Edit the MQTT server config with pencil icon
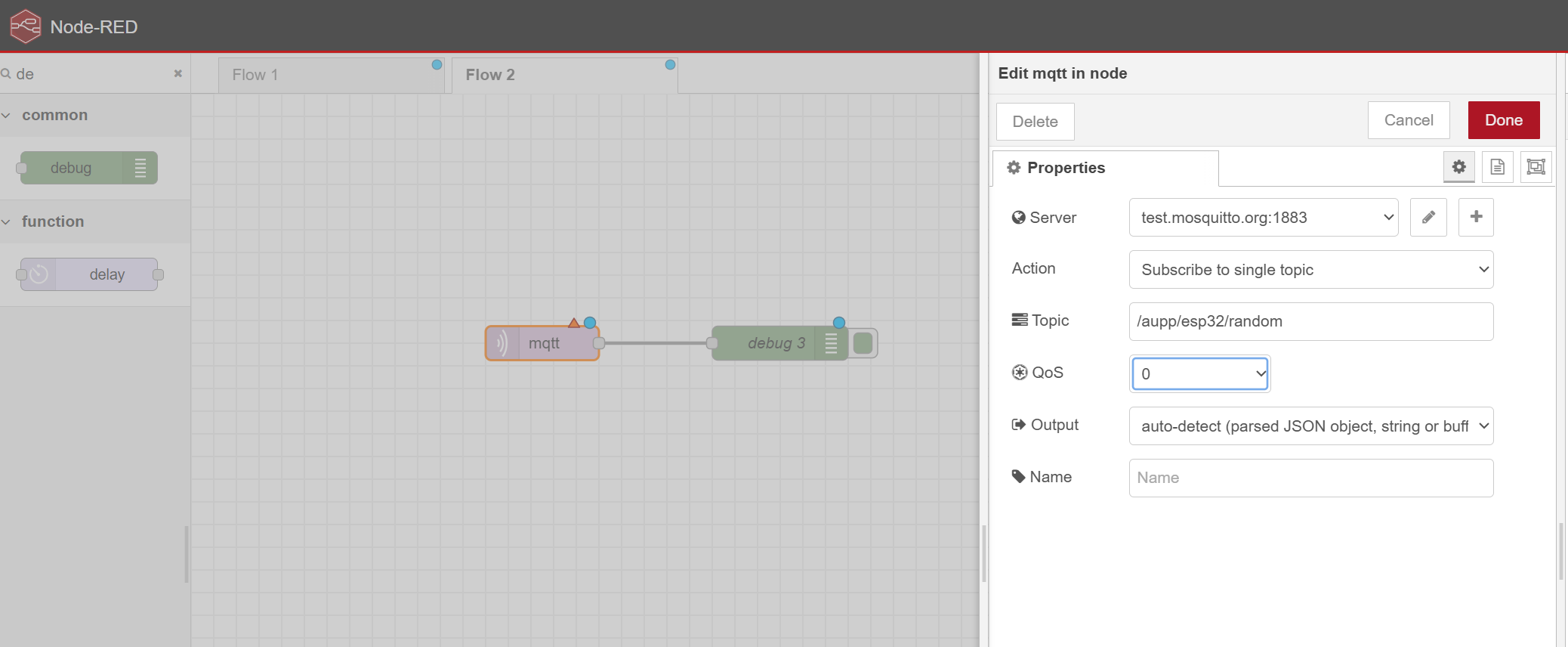The width and height of the screenshot is (1568, 647). (1428, 218)
